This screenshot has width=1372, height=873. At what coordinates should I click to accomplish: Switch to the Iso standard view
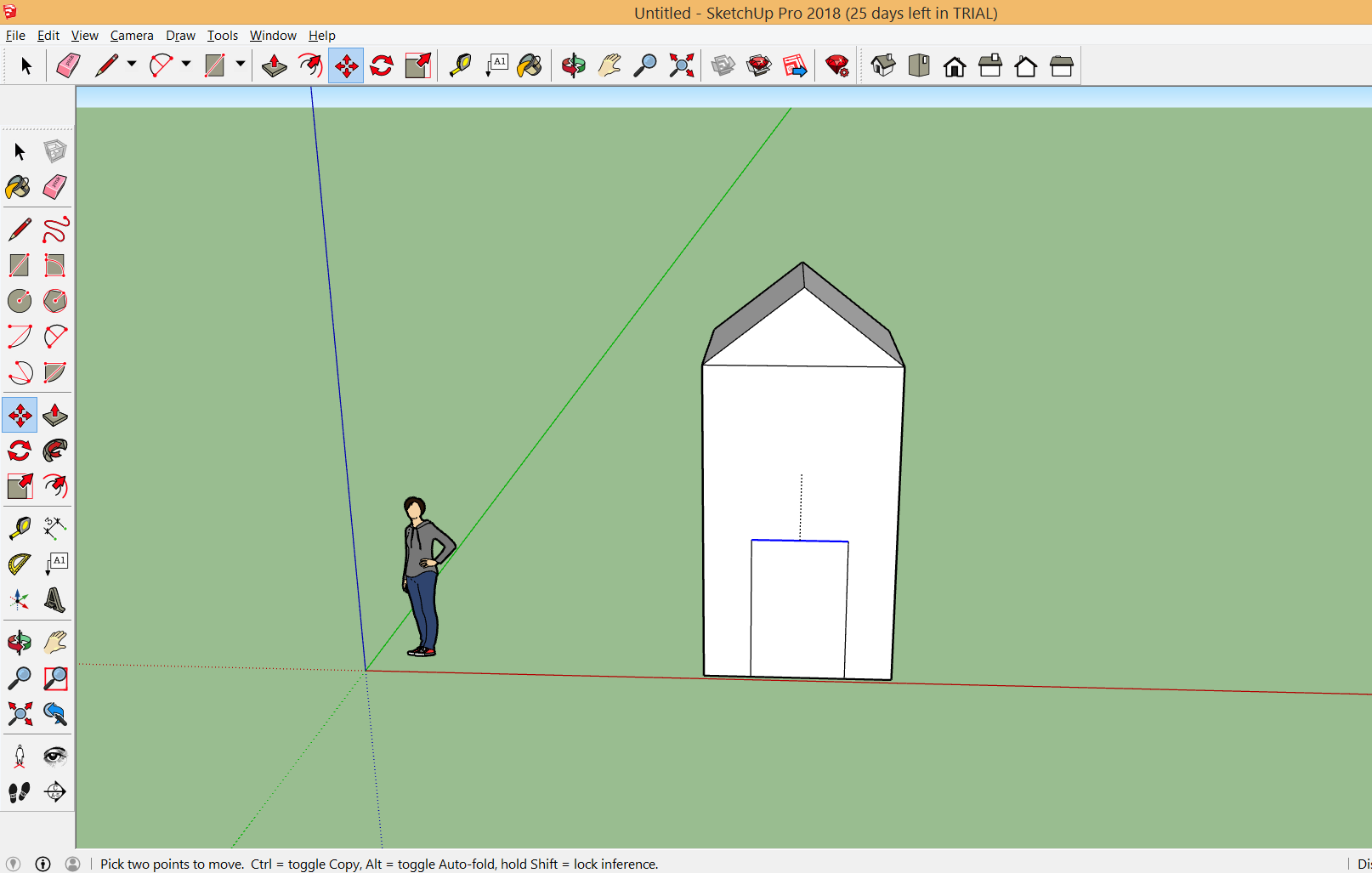(x=883, y=65)
